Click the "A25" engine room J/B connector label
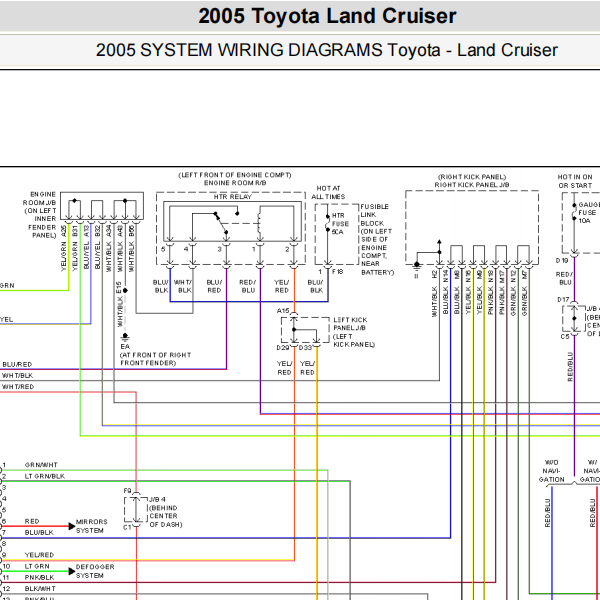 click(63, 231)
